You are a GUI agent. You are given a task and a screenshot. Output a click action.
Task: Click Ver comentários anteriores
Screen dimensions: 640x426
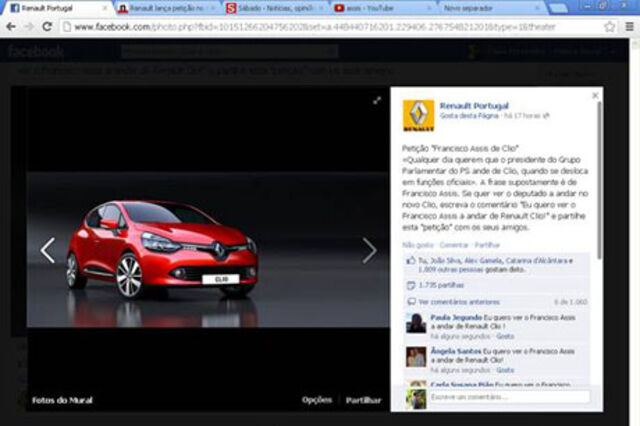tap(459, 302)
